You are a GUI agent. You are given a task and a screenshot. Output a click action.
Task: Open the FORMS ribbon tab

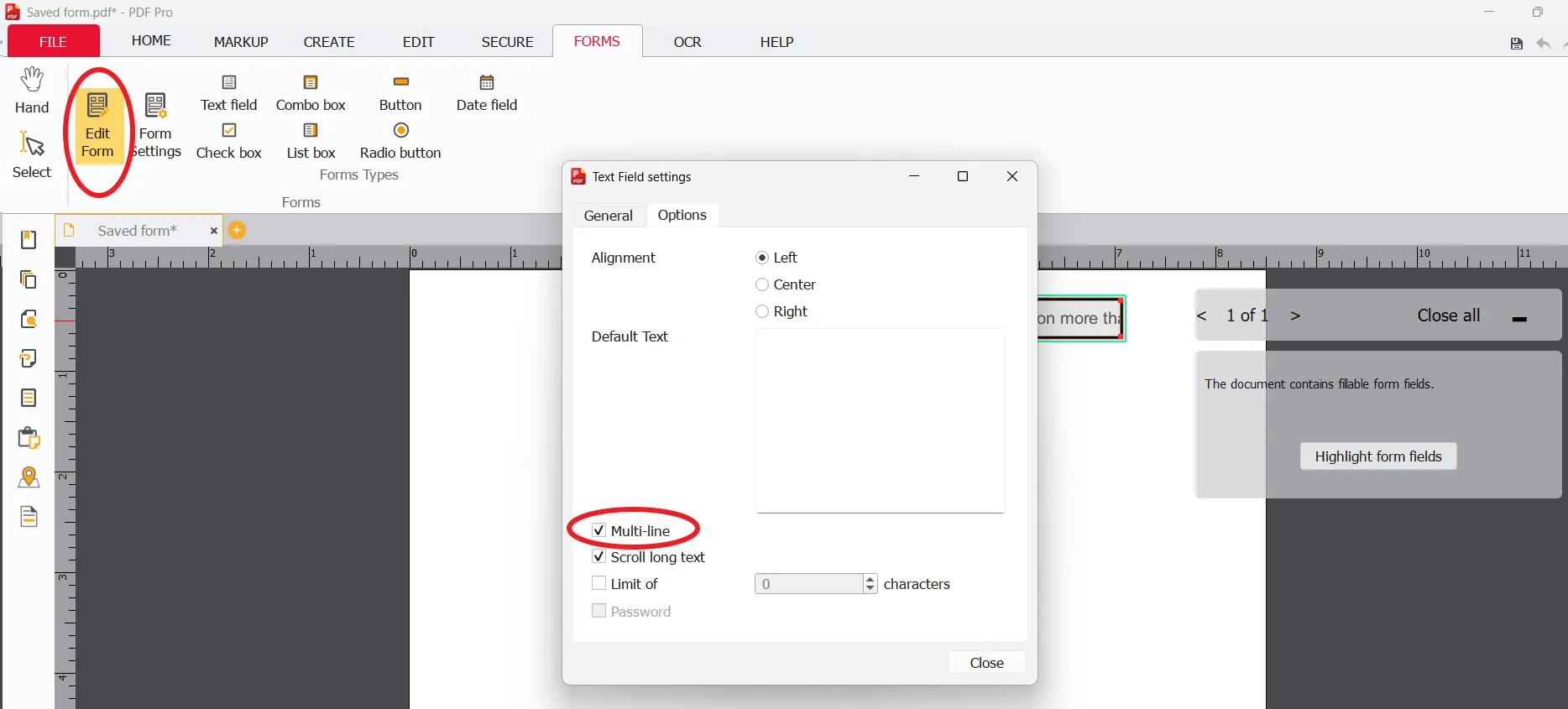pyautogui.click(x=597, y=41)
